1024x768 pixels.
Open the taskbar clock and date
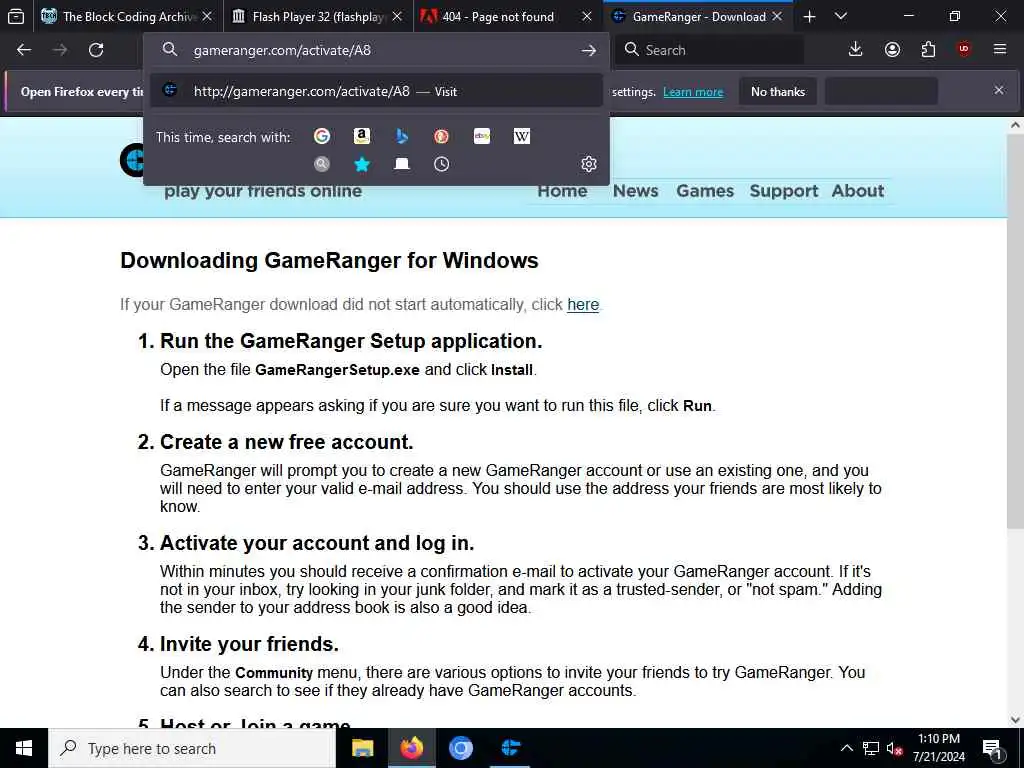939,748
